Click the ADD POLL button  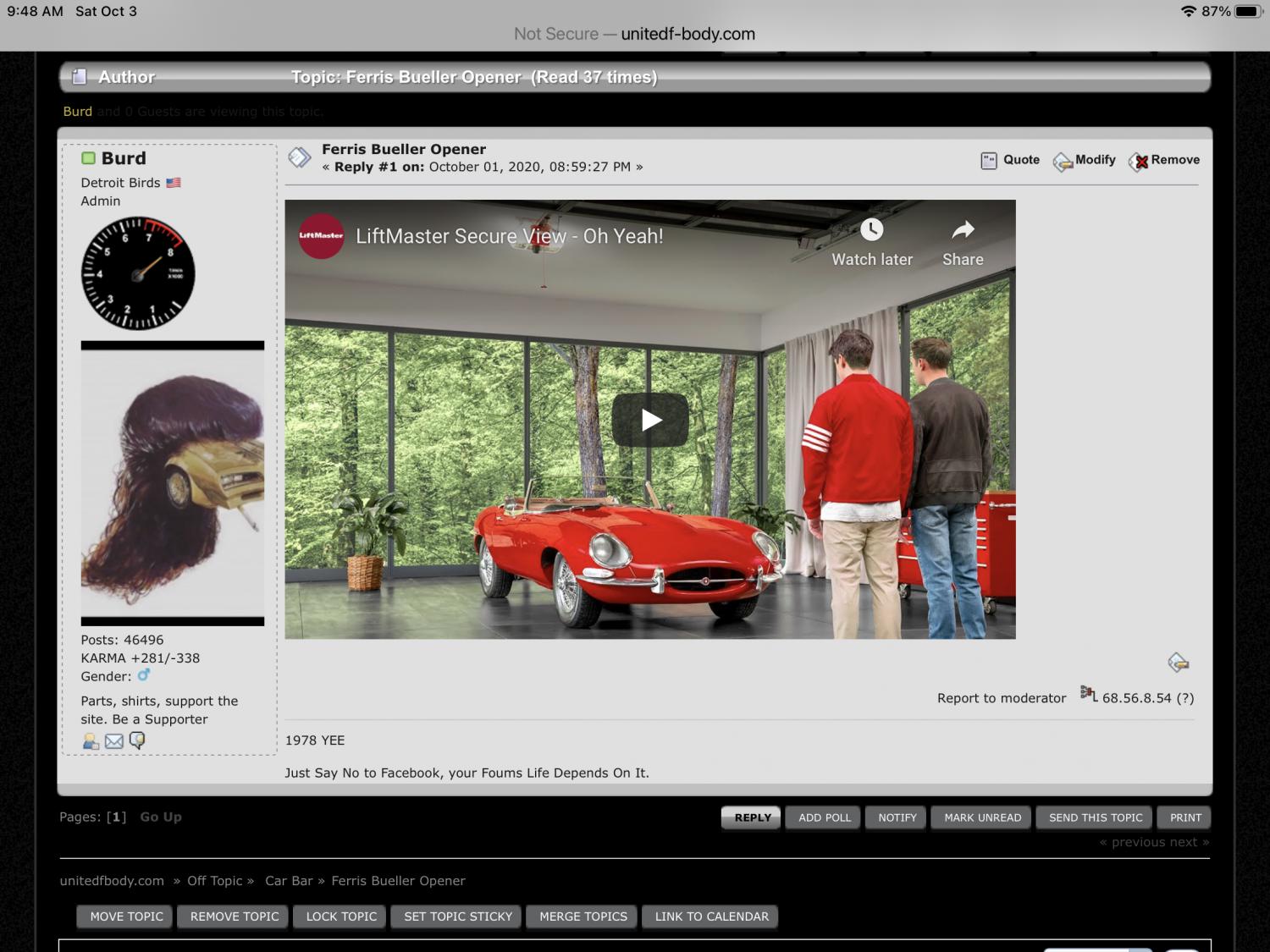pos(825,817)
